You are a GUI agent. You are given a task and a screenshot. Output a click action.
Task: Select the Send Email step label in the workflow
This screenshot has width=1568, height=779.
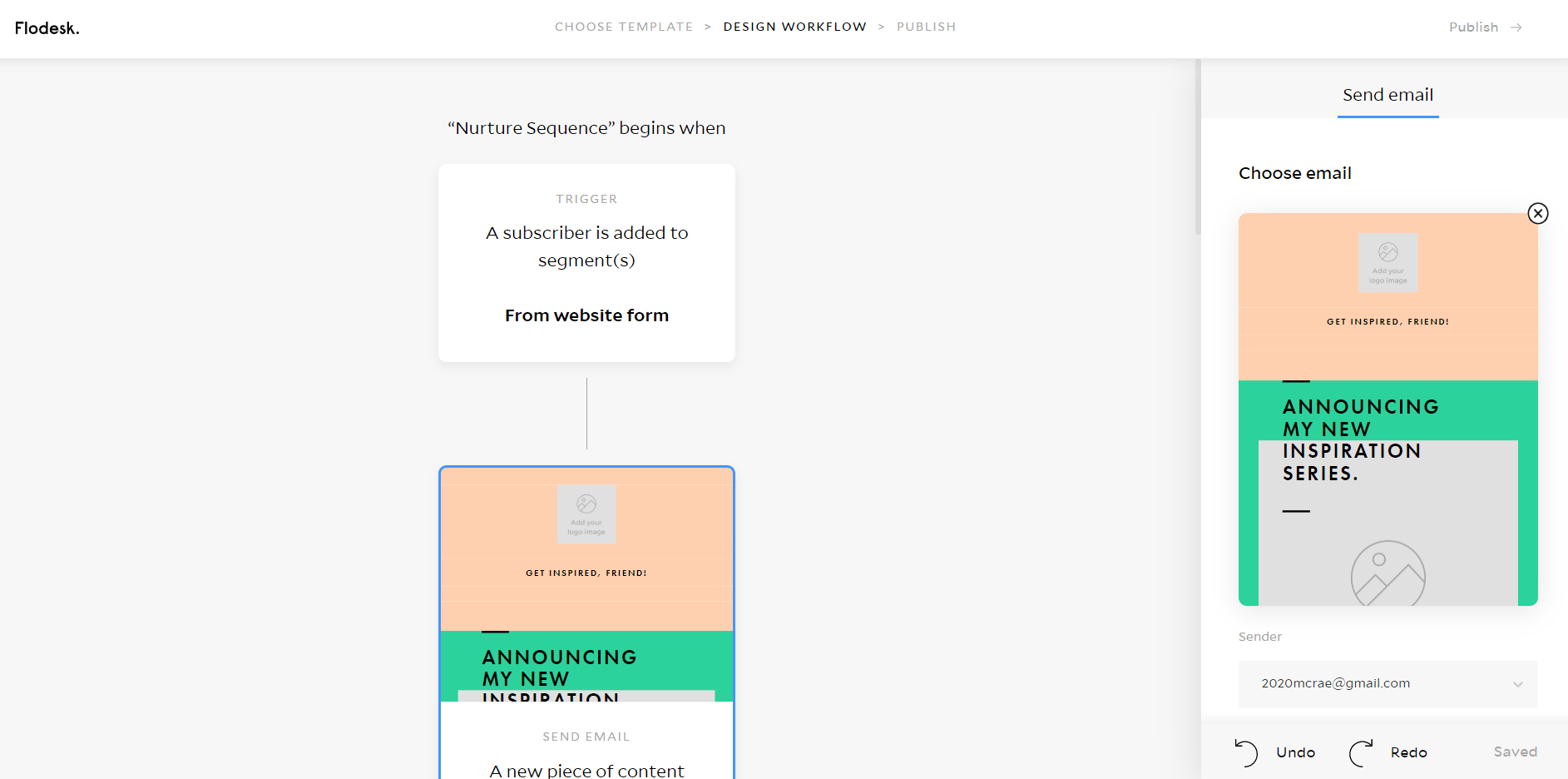click(586, 737)
